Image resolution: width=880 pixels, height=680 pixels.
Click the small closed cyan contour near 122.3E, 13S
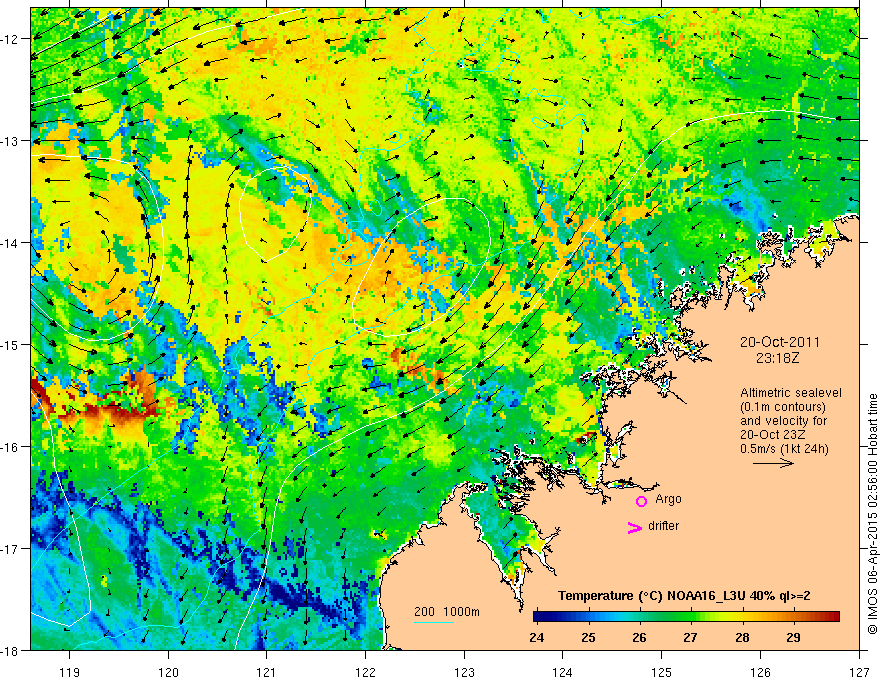395,136
